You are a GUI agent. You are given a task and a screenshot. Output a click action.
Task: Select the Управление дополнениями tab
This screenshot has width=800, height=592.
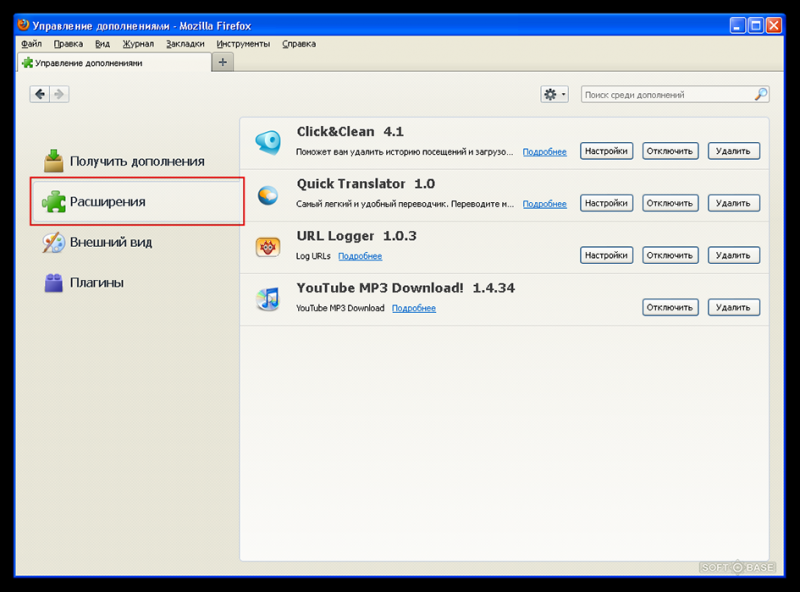coord(115,63)
